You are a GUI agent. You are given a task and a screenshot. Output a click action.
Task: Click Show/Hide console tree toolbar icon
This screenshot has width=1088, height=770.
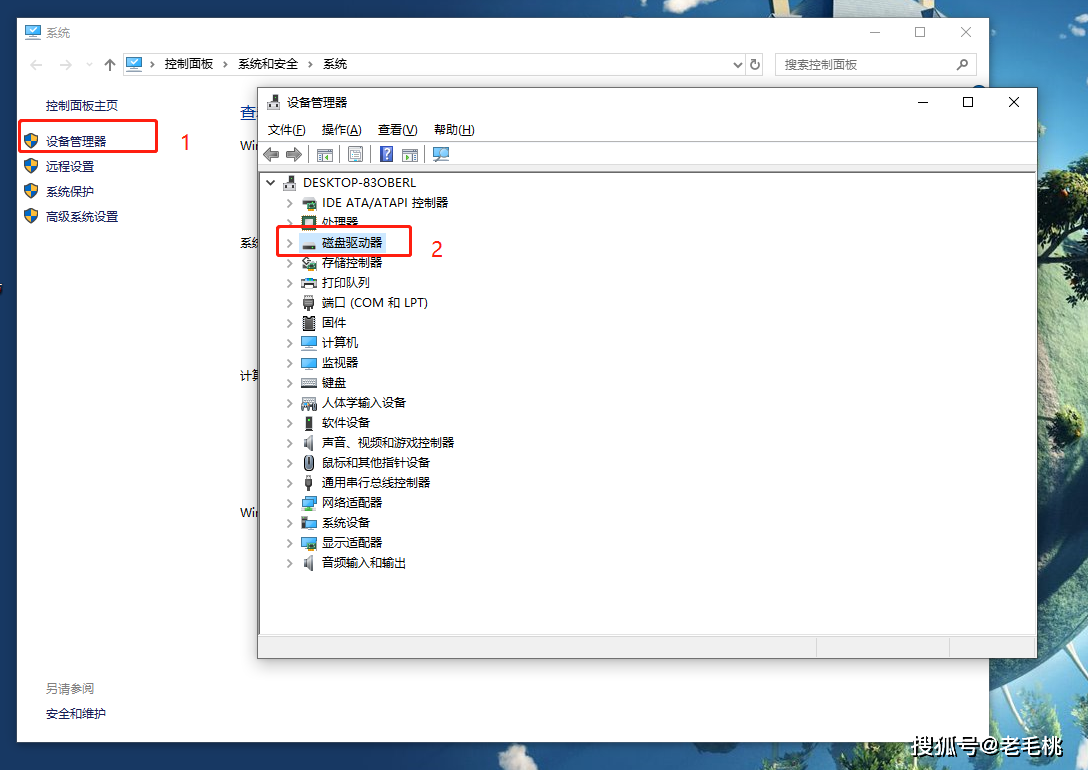pyautogui.click(x=324, y=154)
